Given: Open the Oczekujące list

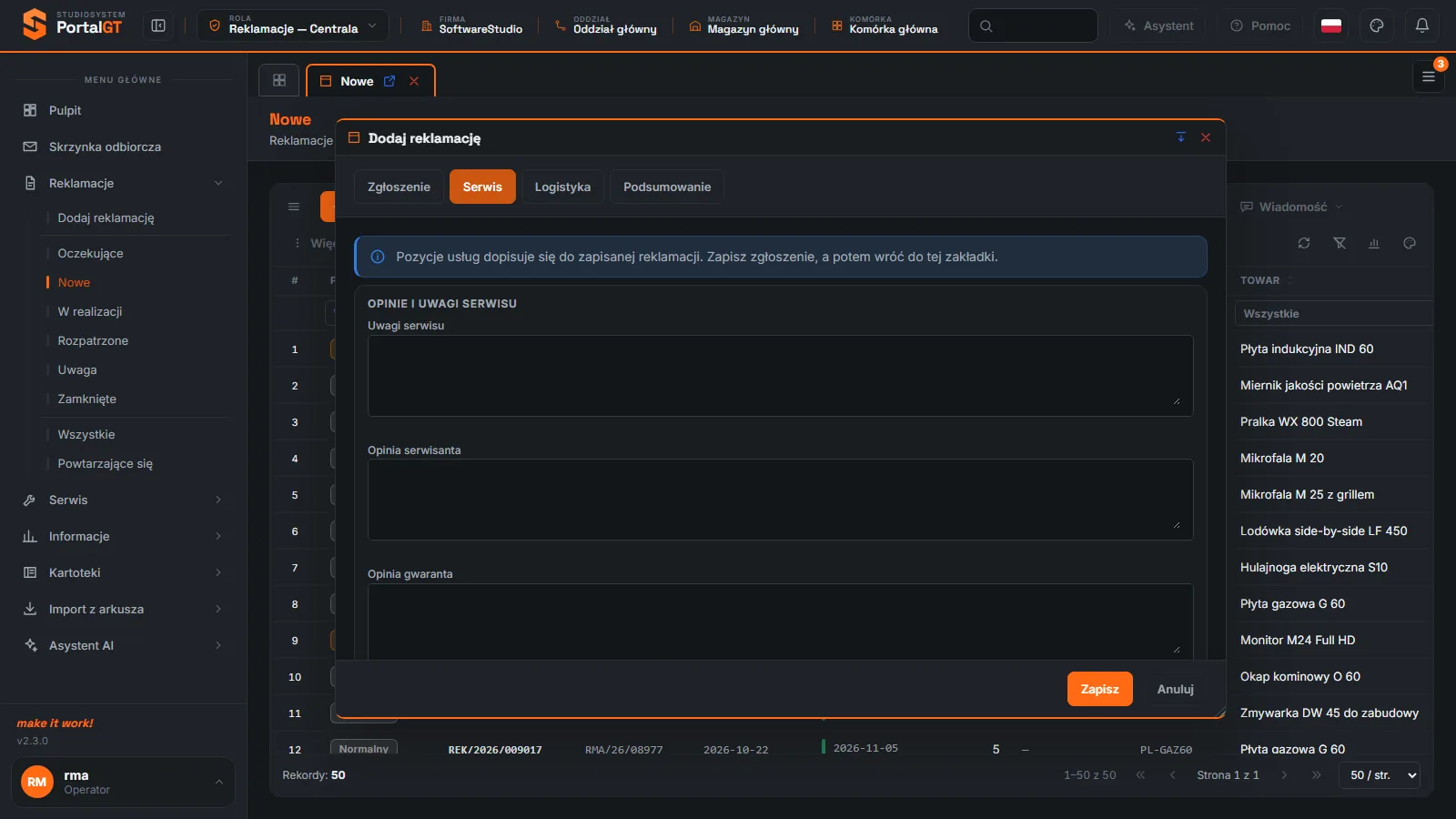Looking at the screenshot, I should pos(90,253).
